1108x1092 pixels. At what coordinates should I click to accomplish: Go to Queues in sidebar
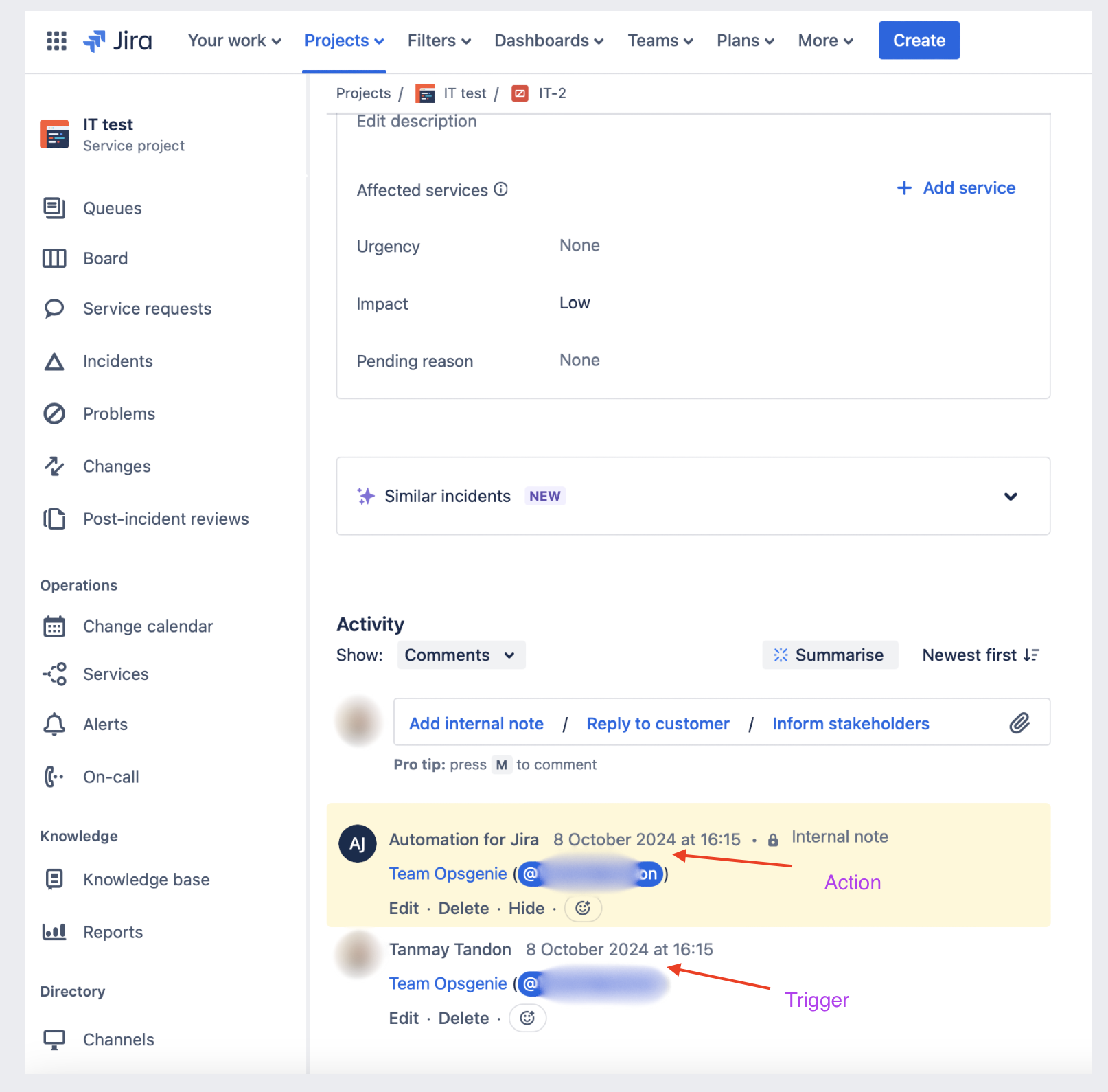tap(113, 208)
